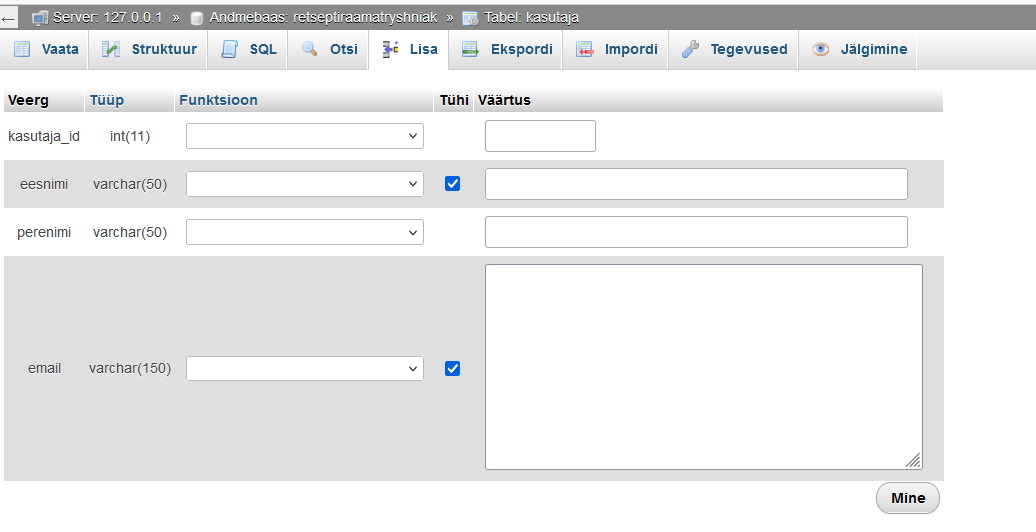
Task: Uncheck the Tühi checkbox for email
Action: 452,368
